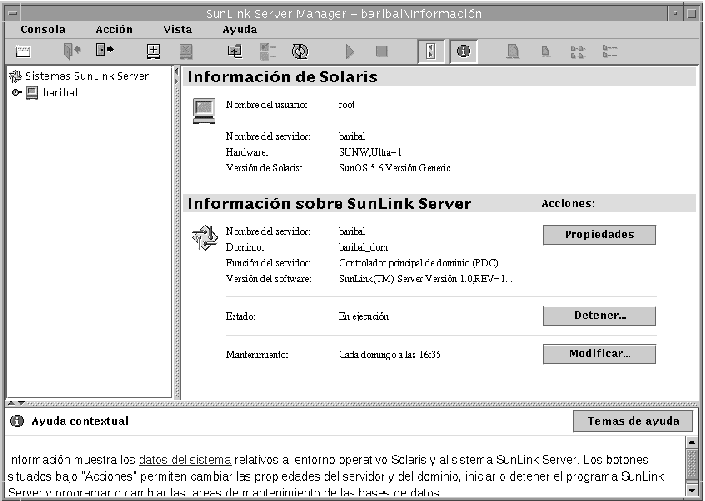This screenshot has height=501, width=705.
Task: Click the SunOS 5.6 Versión Generic value
Action: click(x=395, y=168)
